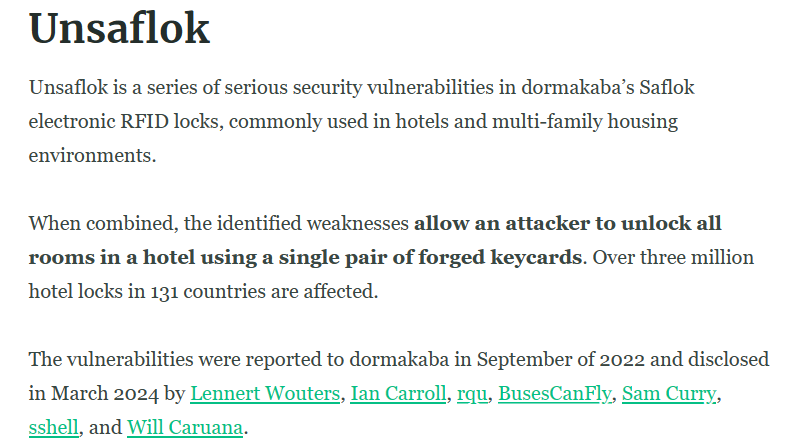This screenshot has height=445, width=788.
Task: Click the Unsaflok page heading
Action: pyautogui.click(x=119, y=28)
